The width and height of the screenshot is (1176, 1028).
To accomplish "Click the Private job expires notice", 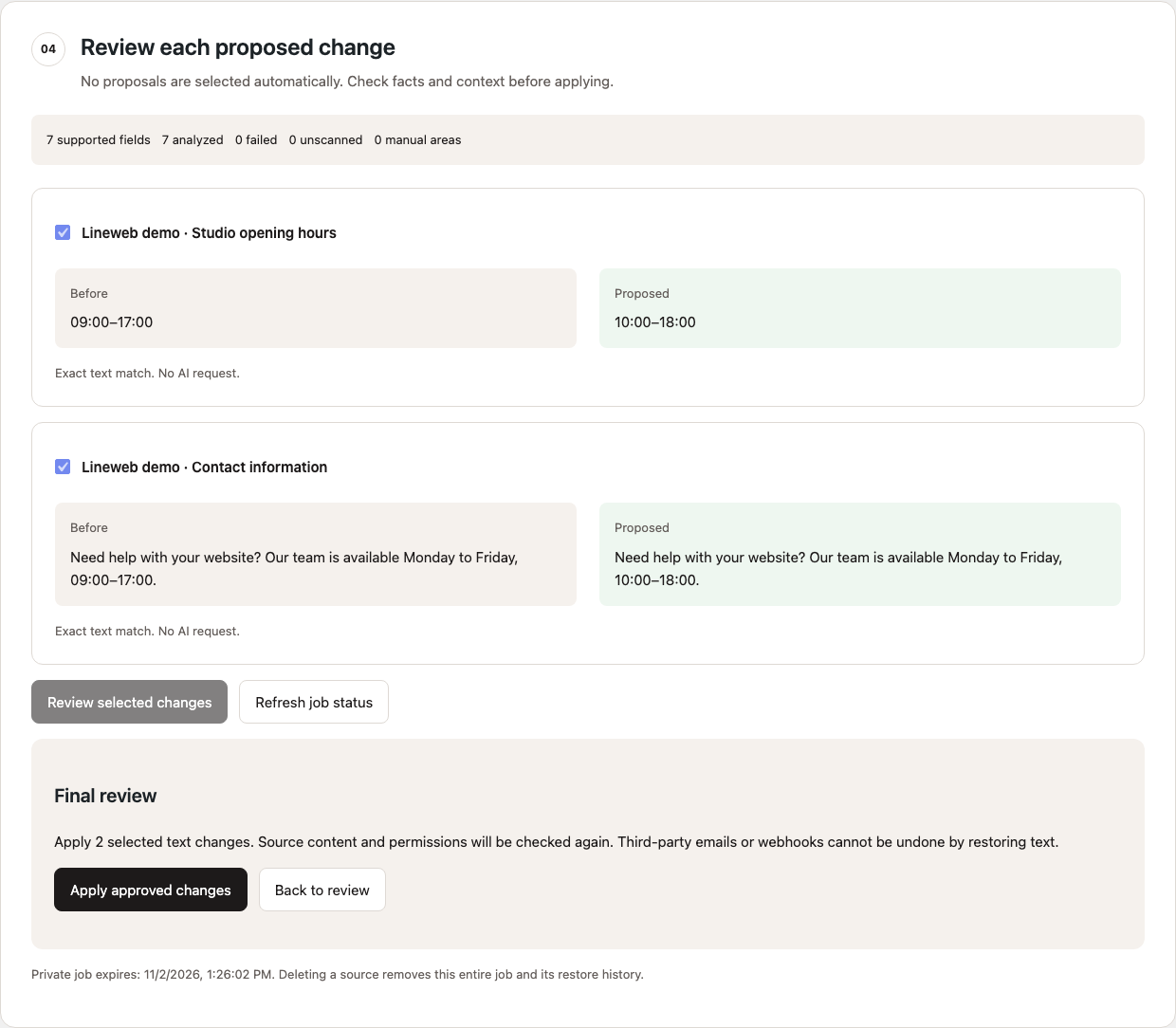I will pos(338,974).
